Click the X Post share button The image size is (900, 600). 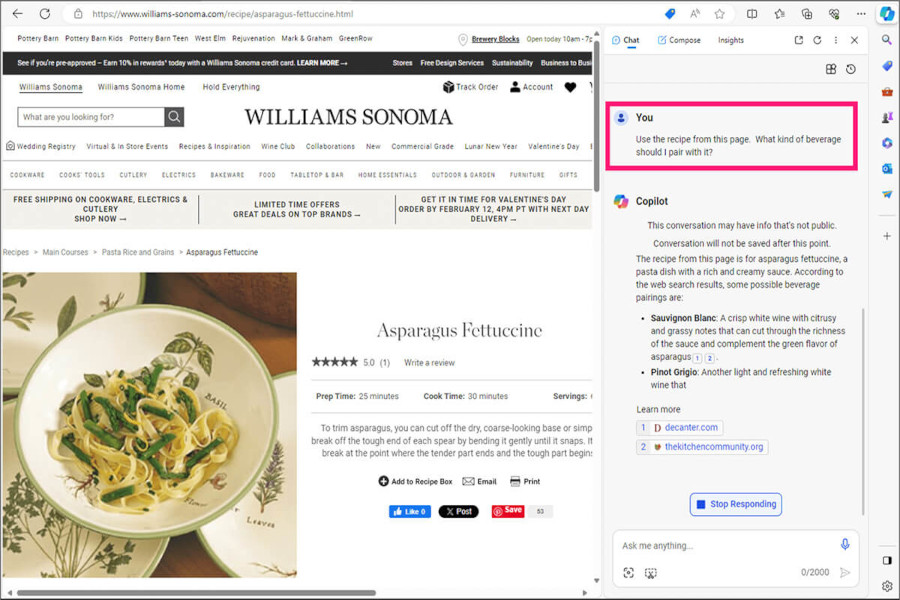coord(458,512)
